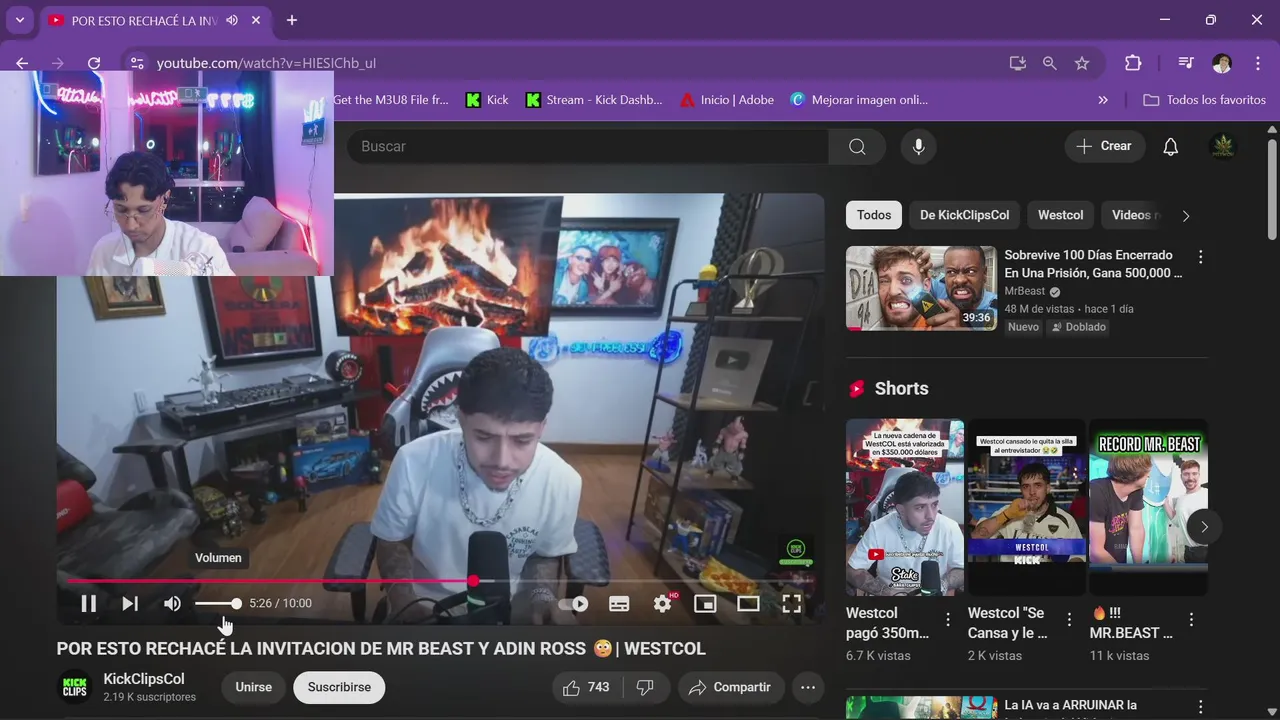Viewport: 1280px width, 720px height.
Task: Toggle the autoplay switch in the player
Action: pyautogui.click(x=573, y=604)
